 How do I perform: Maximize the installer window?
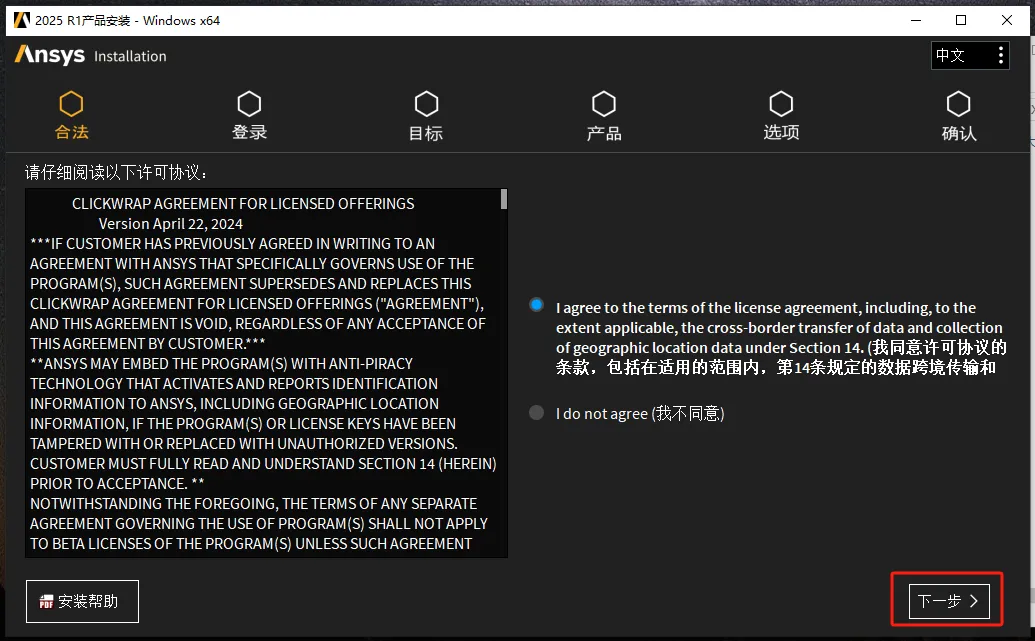pyautogui.click(x=961, y=20)
